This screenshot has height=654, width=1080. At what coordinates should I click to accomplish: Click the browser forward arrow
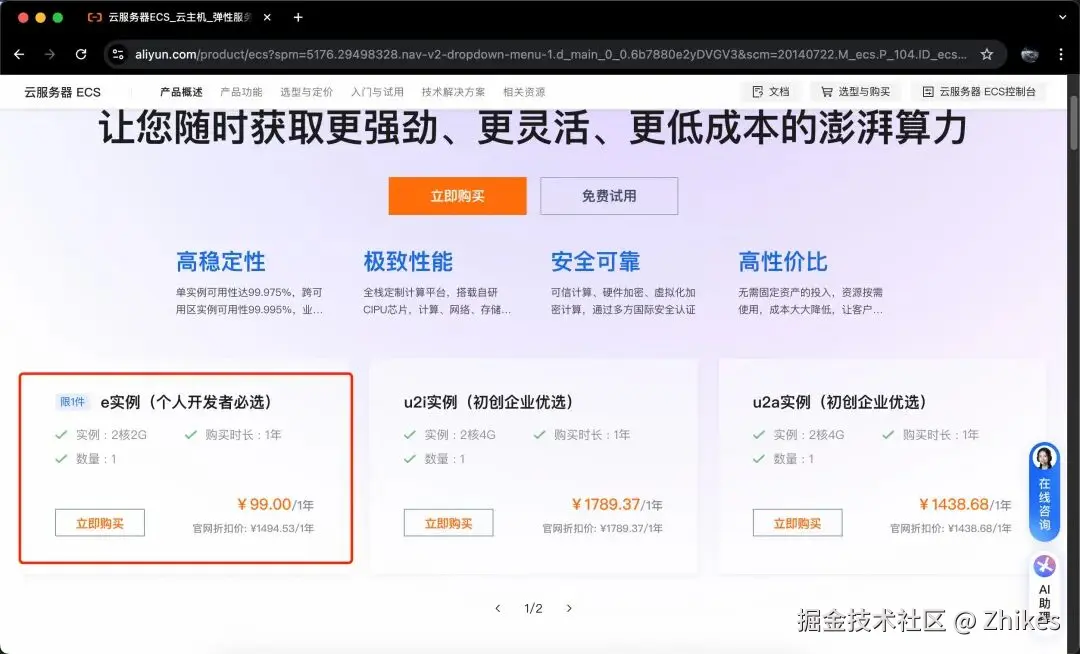point(50,54)
